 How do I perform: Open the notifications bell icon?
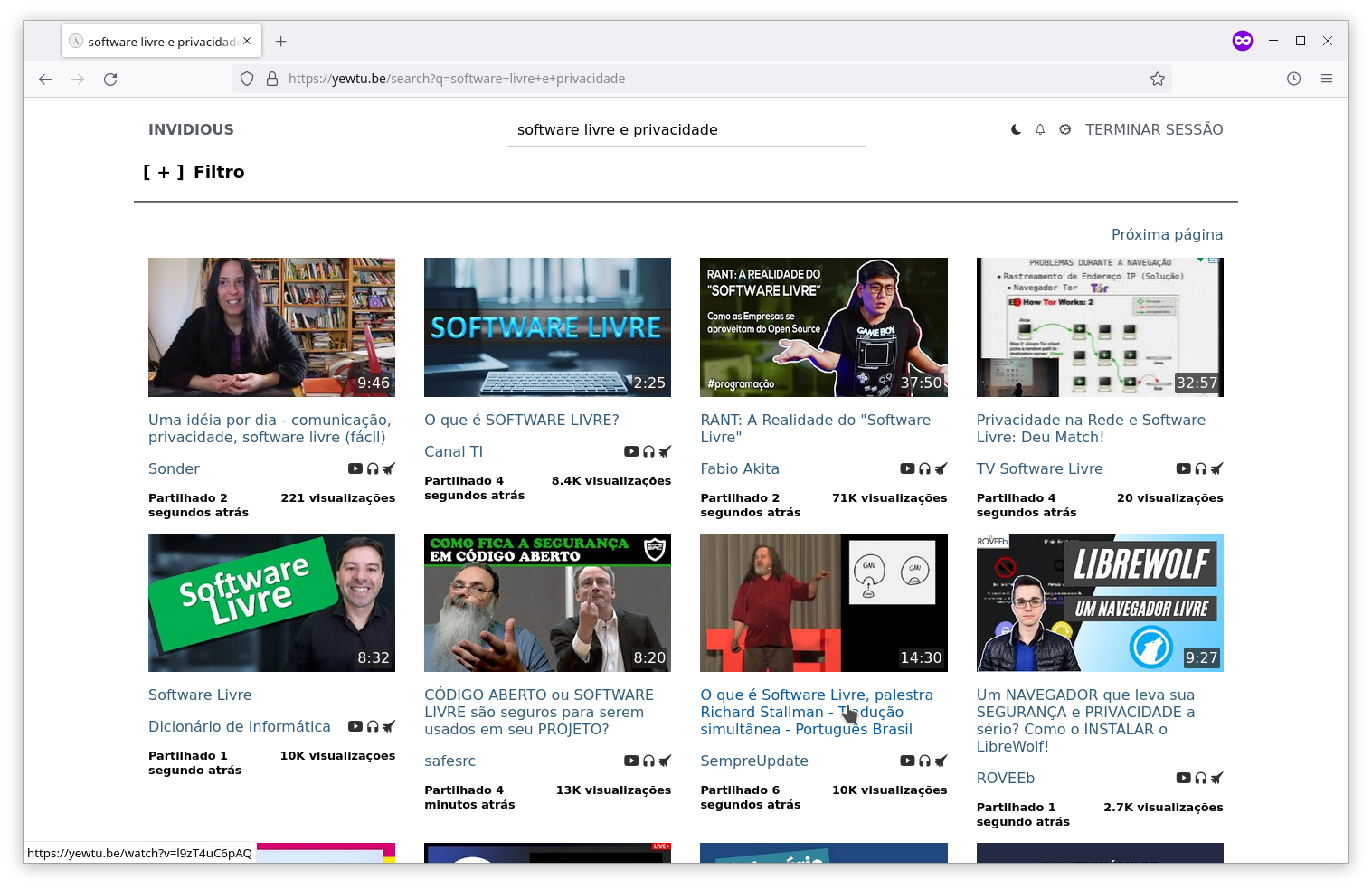[x=1040, y=129]
